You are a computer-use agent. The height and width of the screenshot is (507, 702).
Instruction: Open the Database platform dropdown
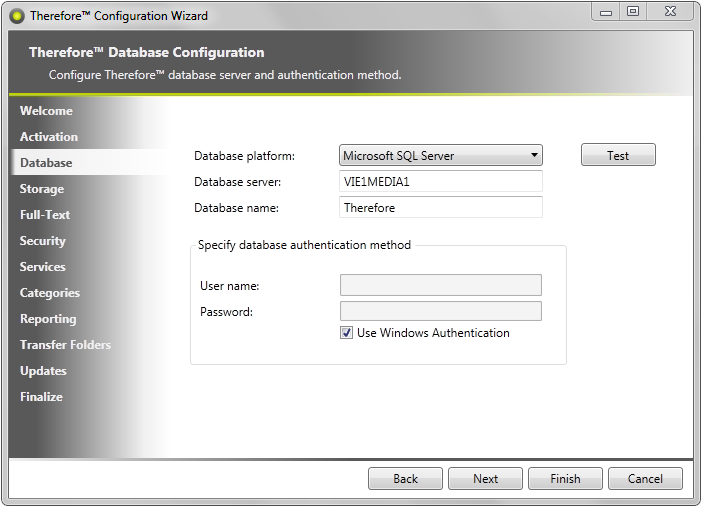(441, 155)
